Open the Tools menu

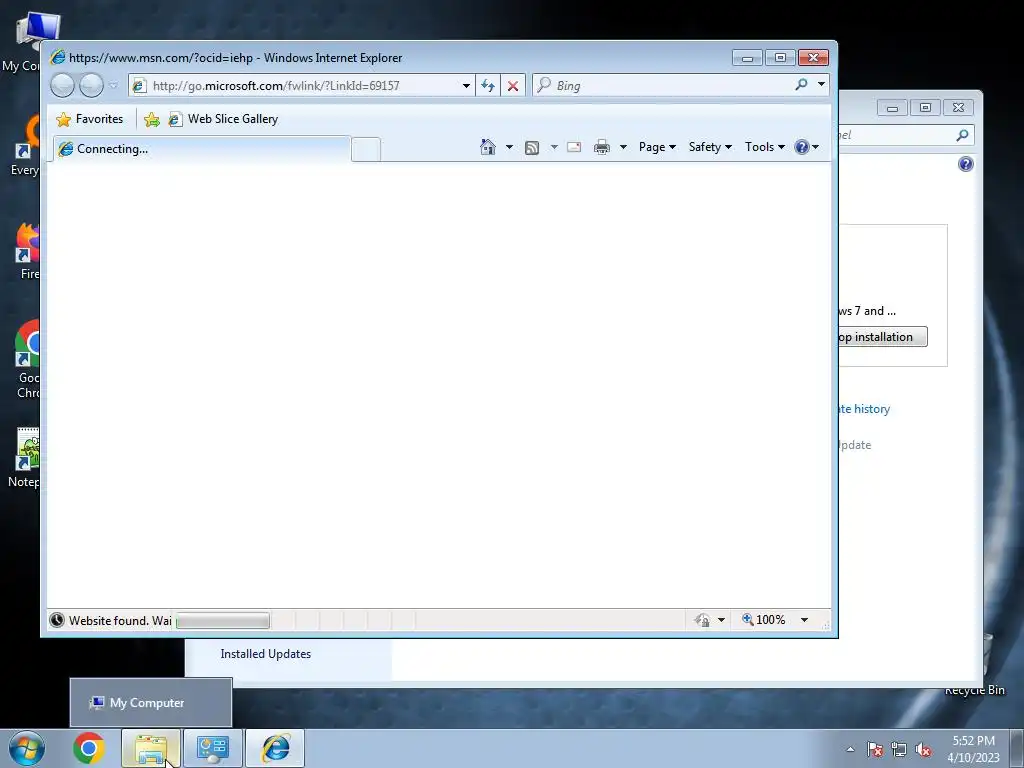point(764,147)
